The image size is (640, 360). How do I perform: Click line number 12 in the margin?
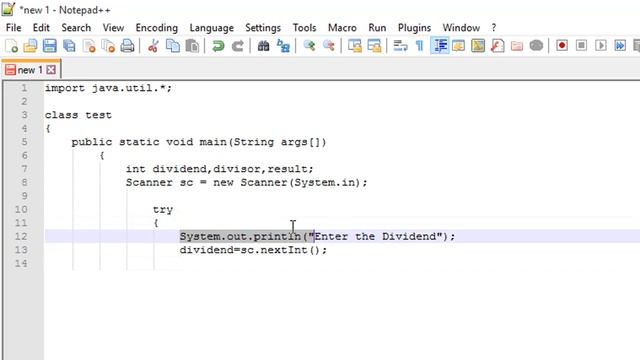coord(21,236)
